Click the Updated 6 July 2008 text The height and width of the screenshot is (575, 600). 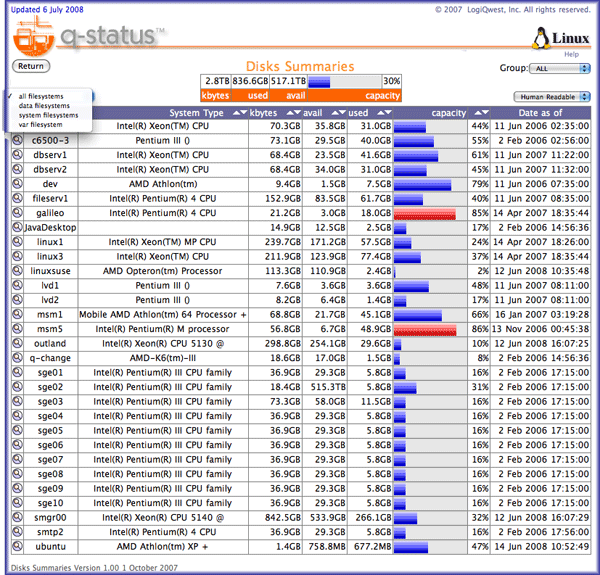[47, 10]
